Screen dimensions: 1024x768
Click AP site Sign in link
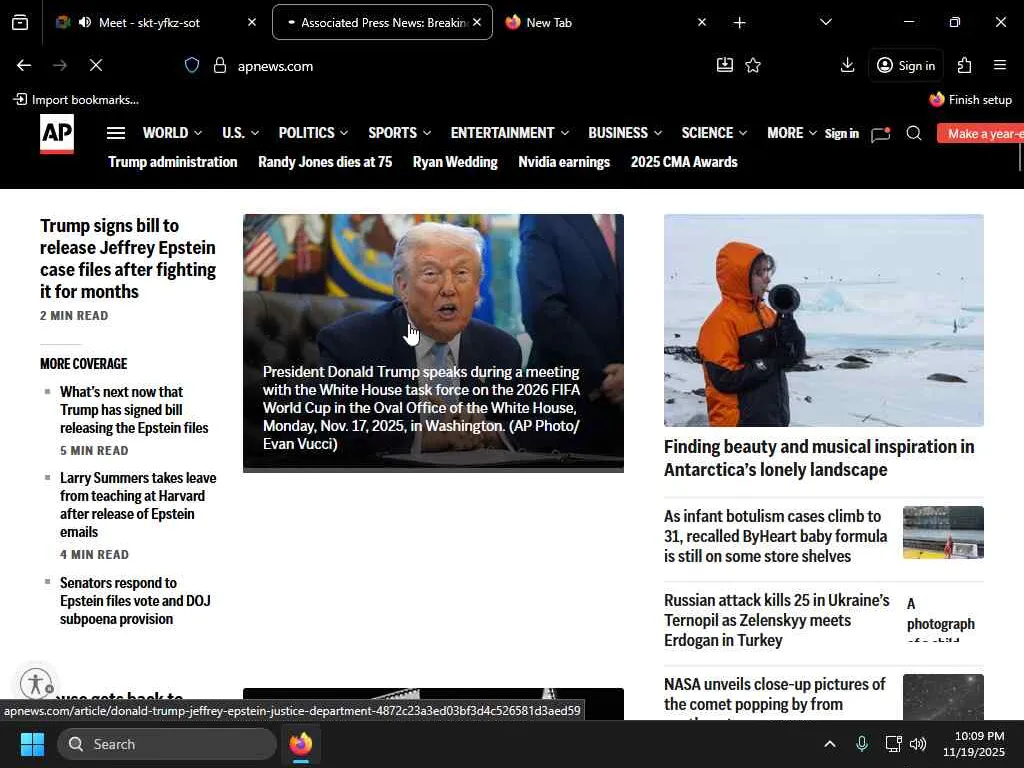(842, 133)
